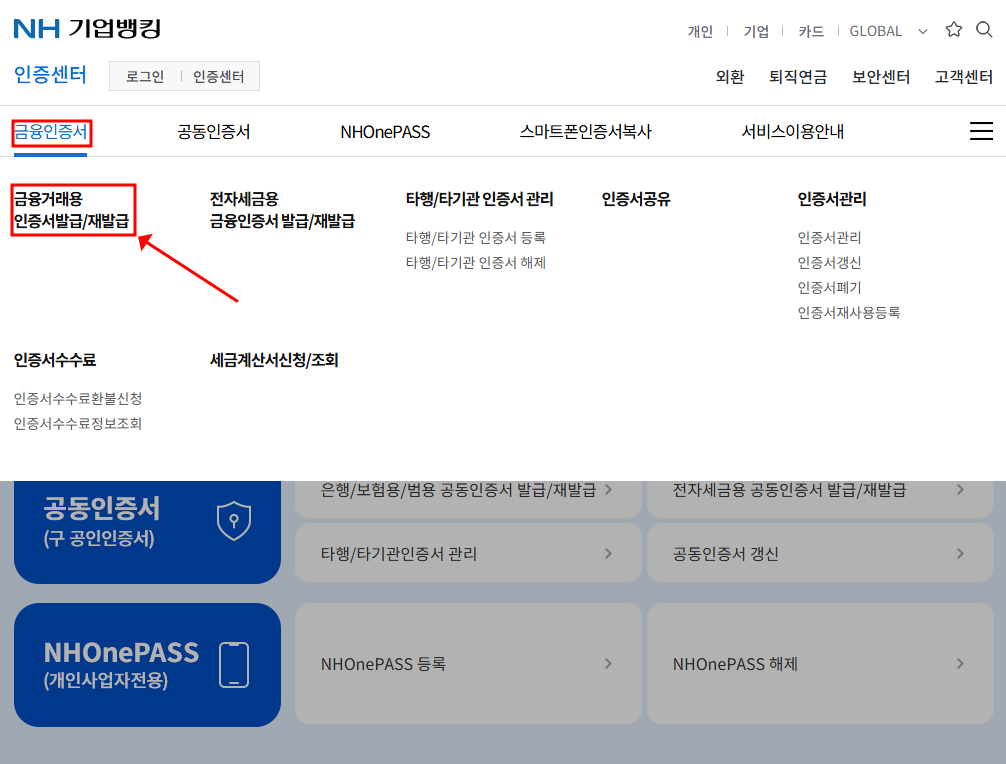Open the 인증서관리 sub-item link

pos(829,237)
